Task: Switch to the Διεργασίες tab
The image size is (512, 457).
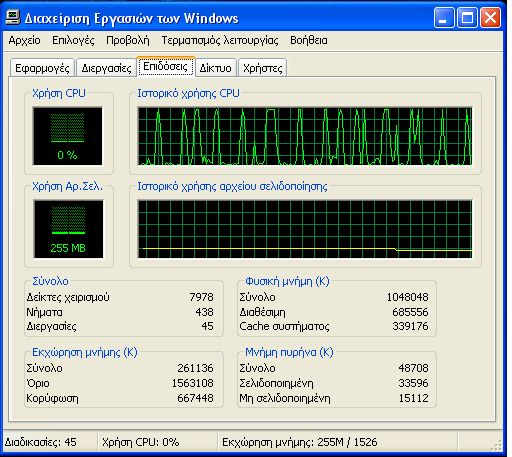Action: (x=106, y=68)
